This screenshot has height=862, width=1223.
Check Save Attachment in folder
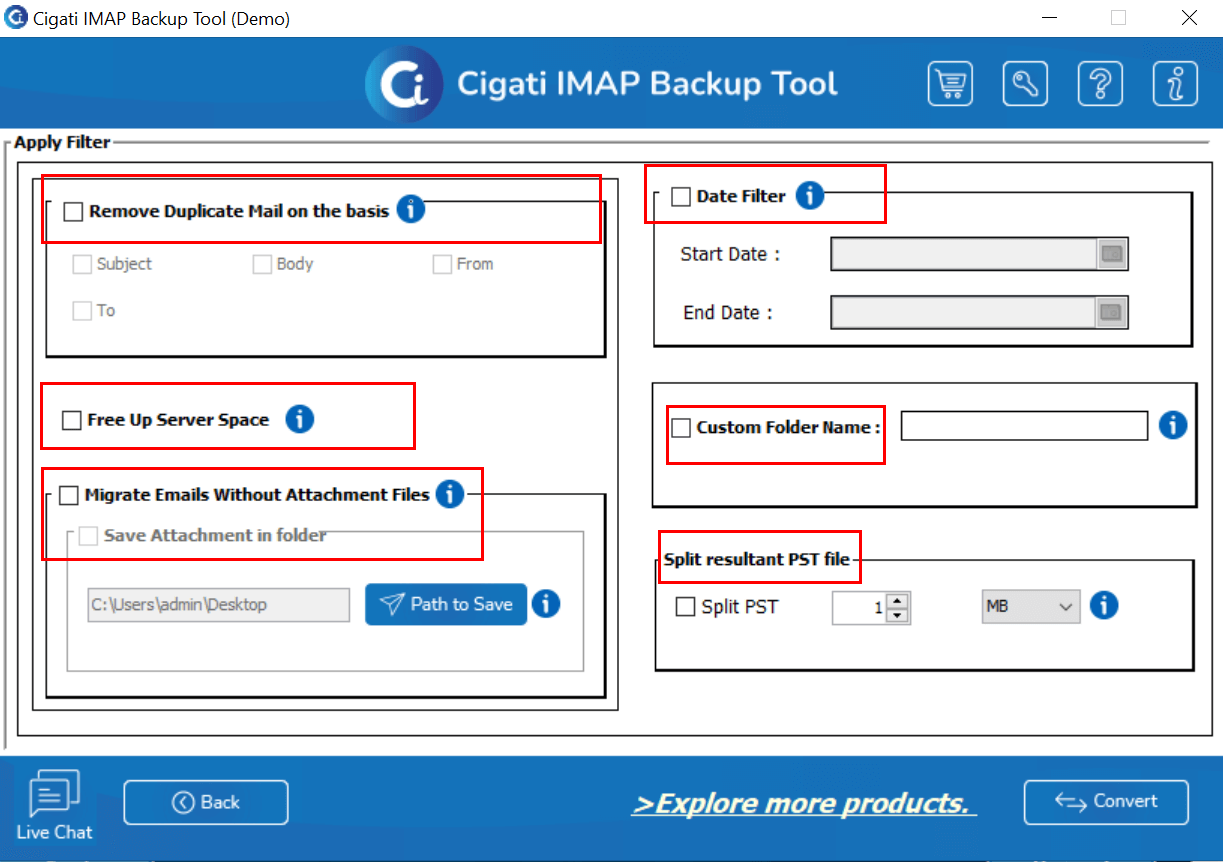[x=88, y=536]
